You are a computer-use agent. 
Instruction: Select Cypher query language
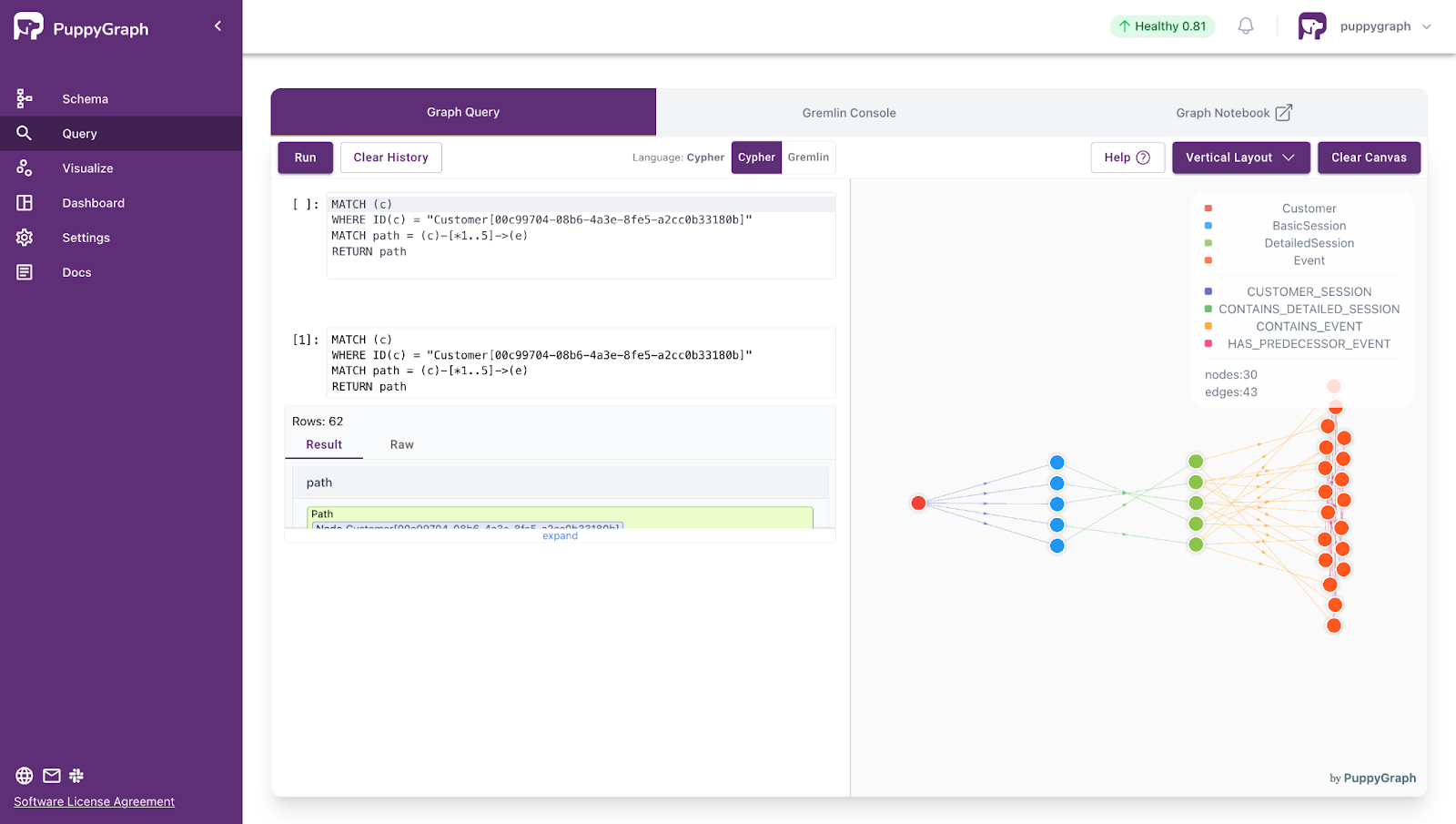(x=756, y=158)
